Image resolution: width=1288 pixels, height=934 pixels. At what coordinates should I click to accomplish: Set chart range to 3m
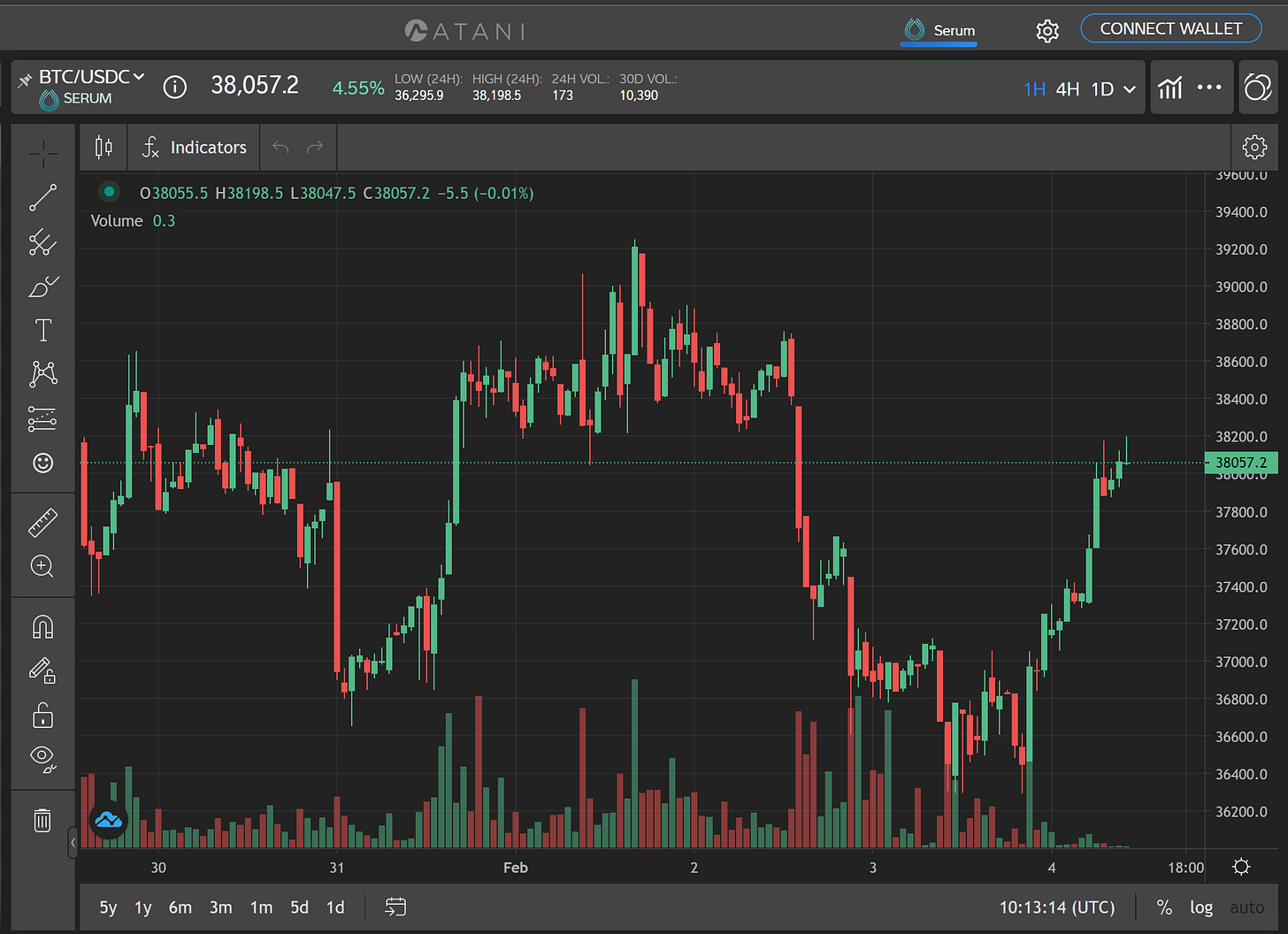tap(221, 907)
